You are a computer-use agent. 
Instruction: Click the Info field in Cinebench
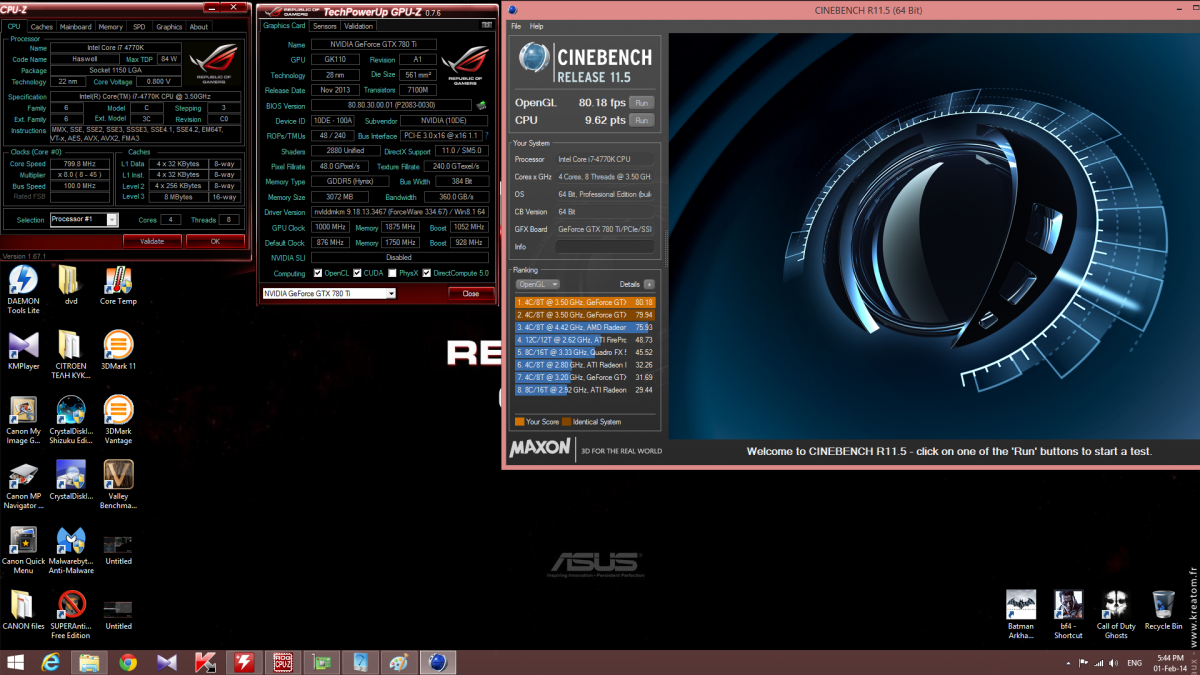click(605, 246)
